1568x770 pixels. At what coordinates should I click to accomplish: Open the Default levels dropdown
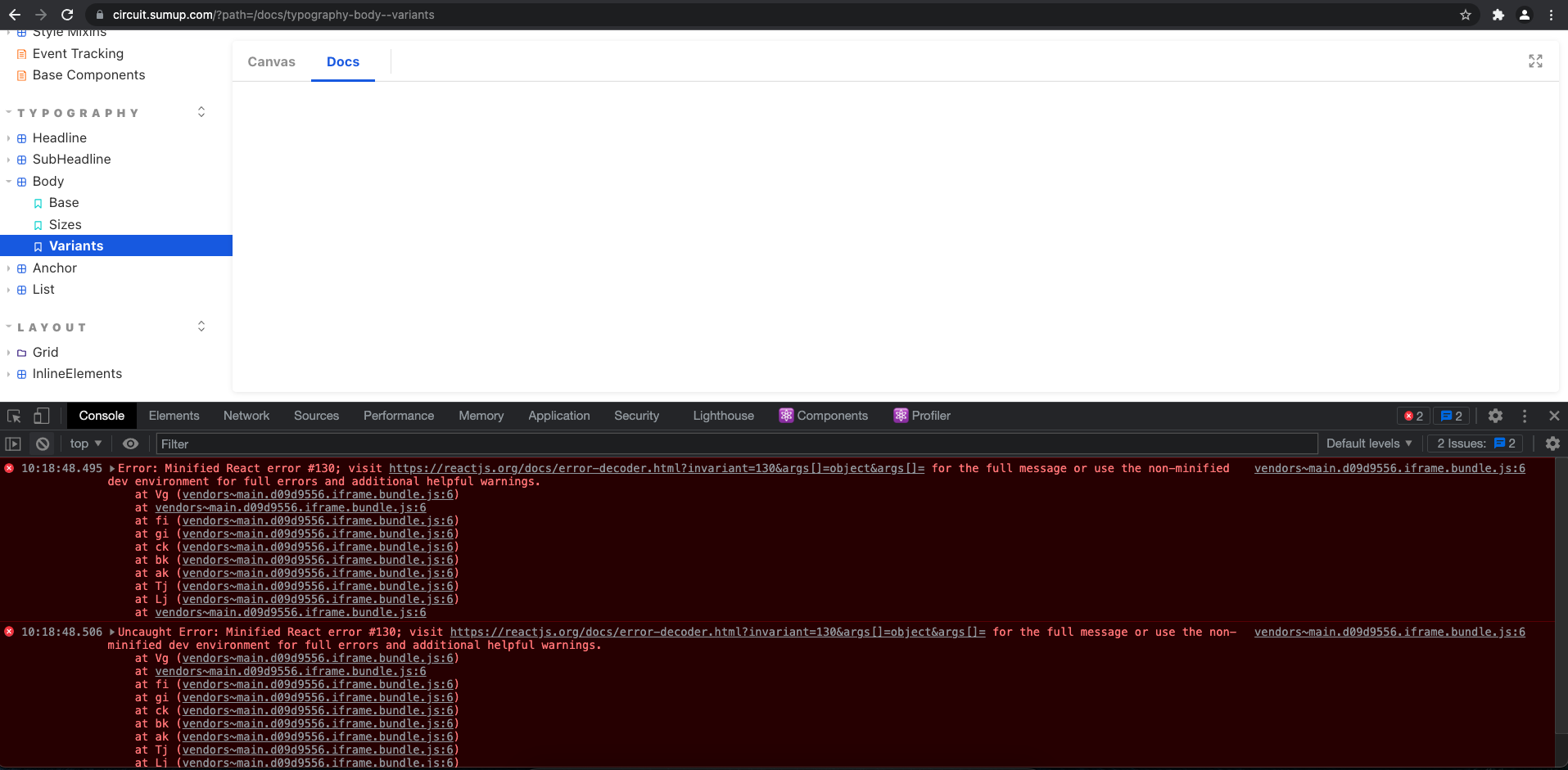(x=1368, y=443)
